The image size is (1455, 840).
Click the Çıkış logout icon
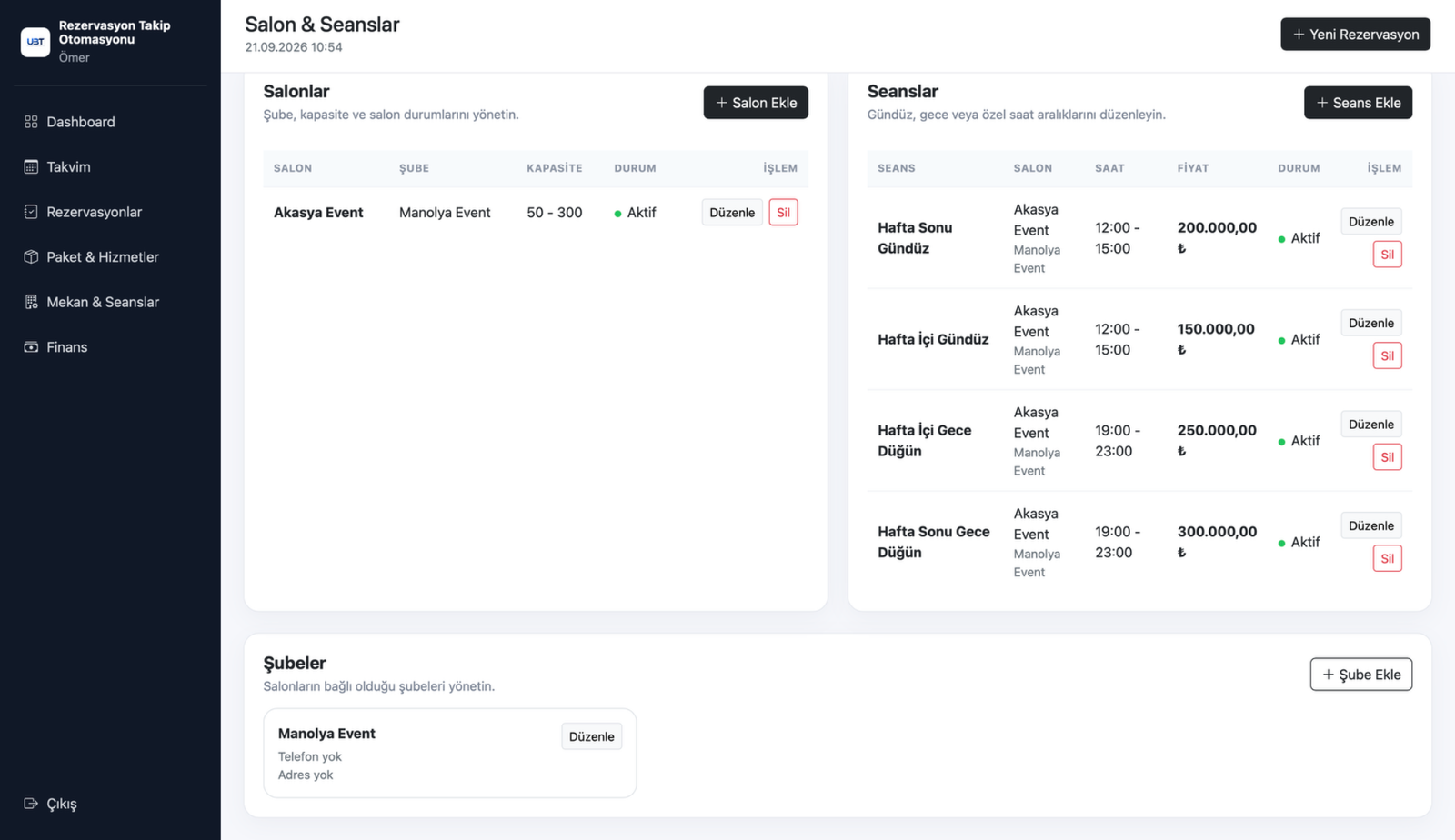coord(31,804)
